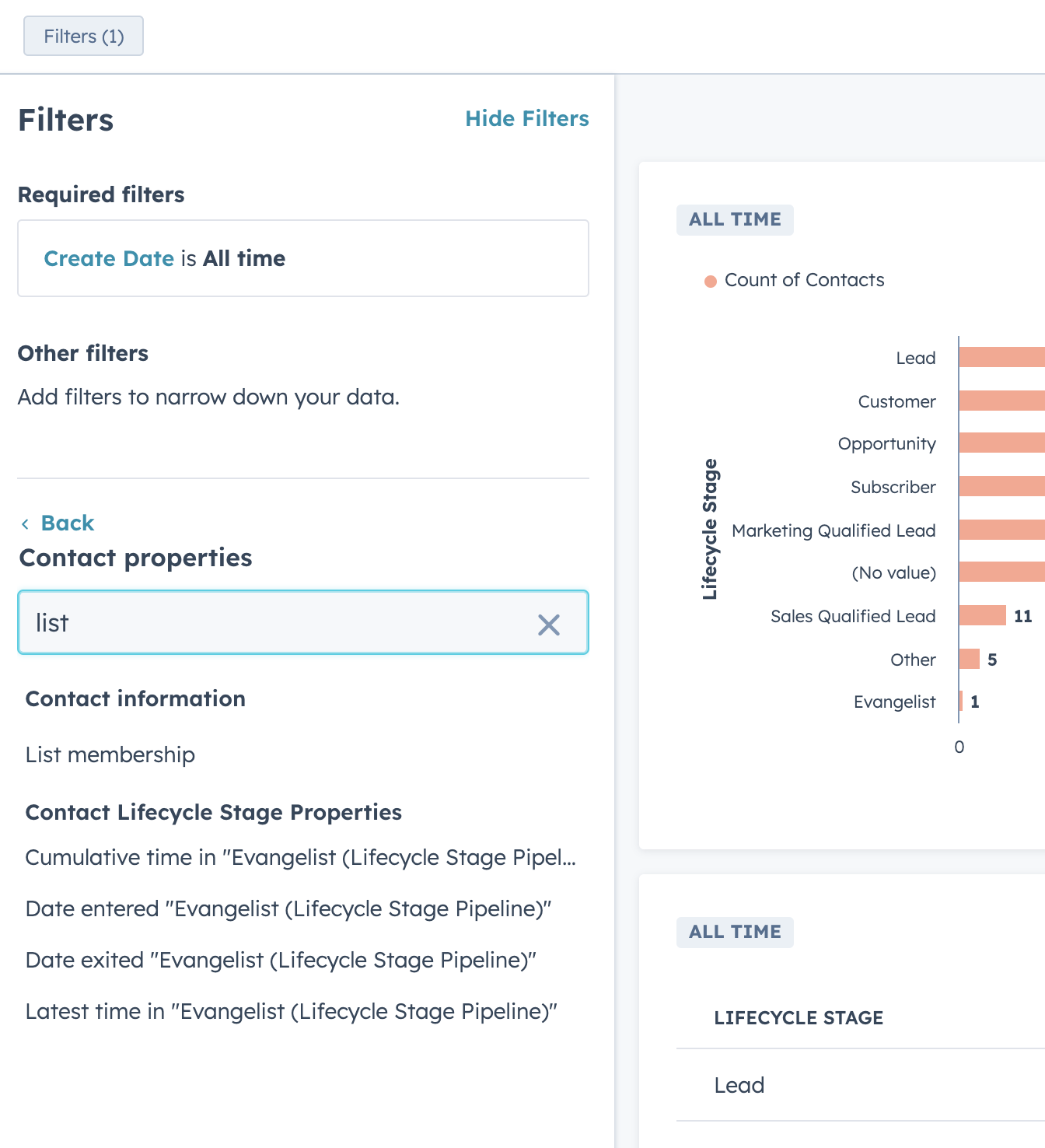Clear the property search field text
The width and height of the screenshot is (1045, 1148).
pos(549,625)
